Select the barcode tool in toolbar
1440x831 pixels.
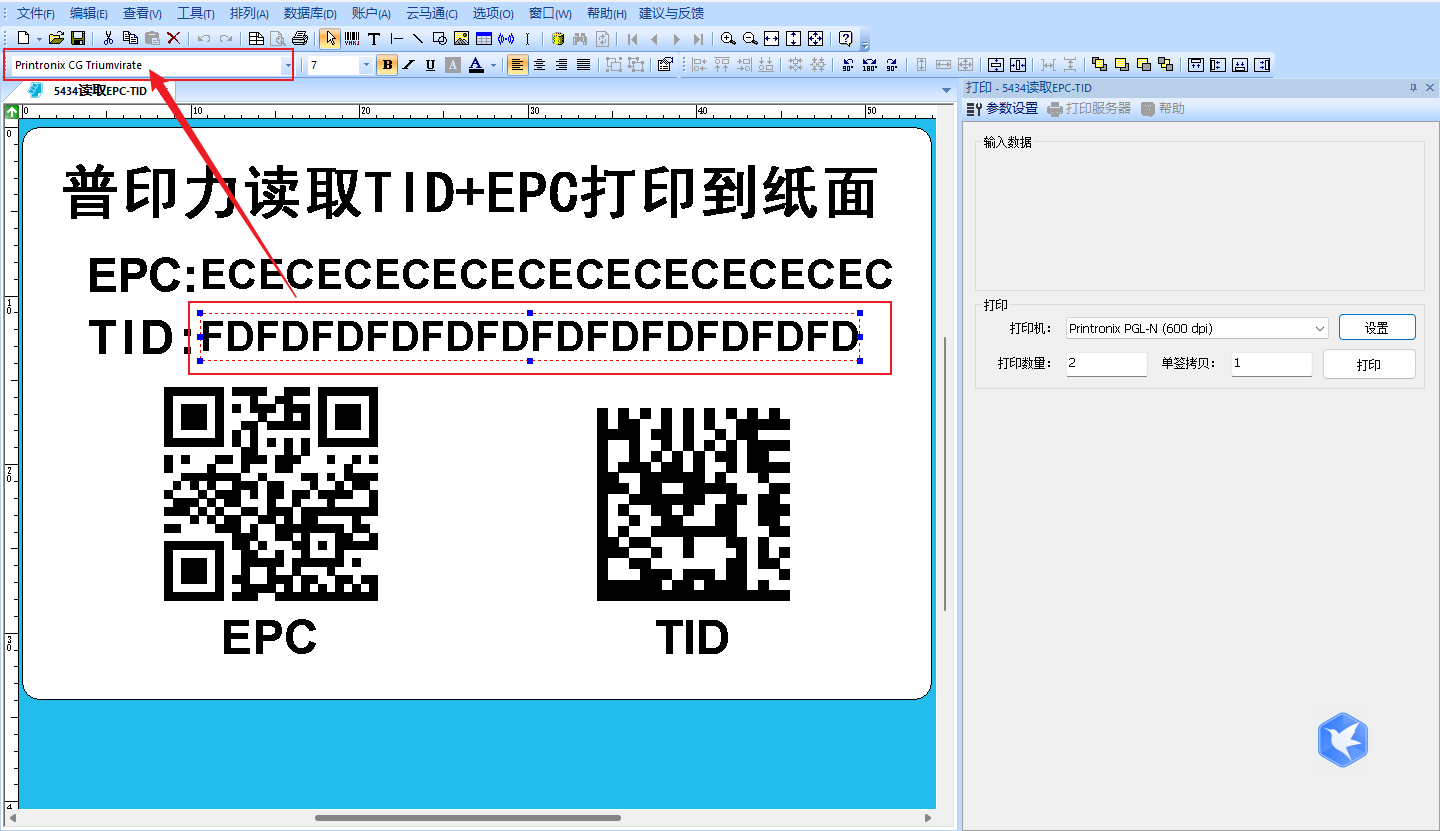pyautogui.click(x=352, y=38)
